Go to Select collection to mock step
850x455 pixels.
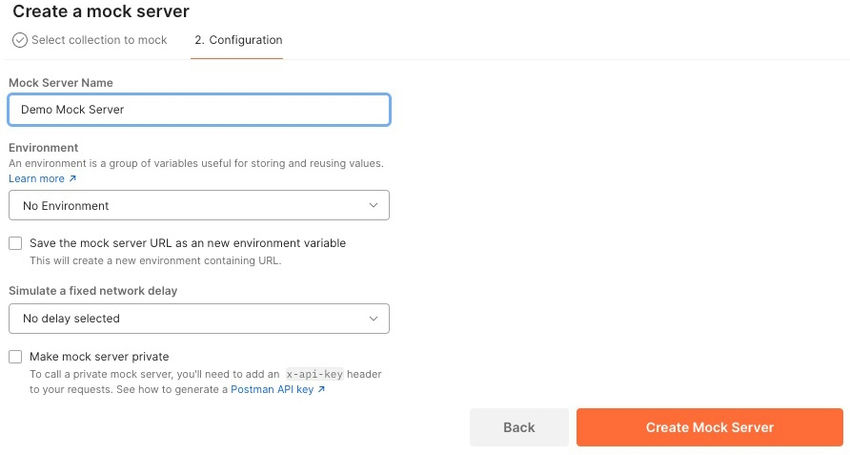tap(99, 41)
